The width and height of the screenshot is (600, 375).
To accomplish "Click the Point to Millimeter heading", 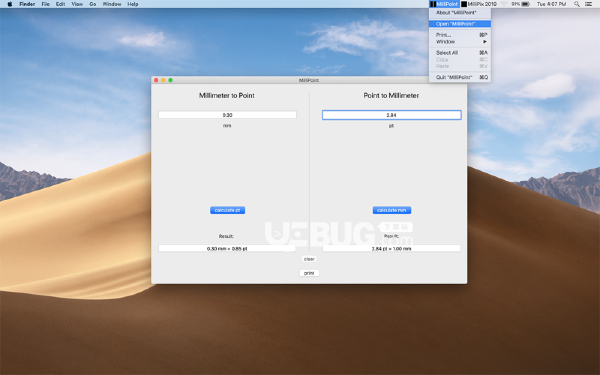I will coord(391,95).
